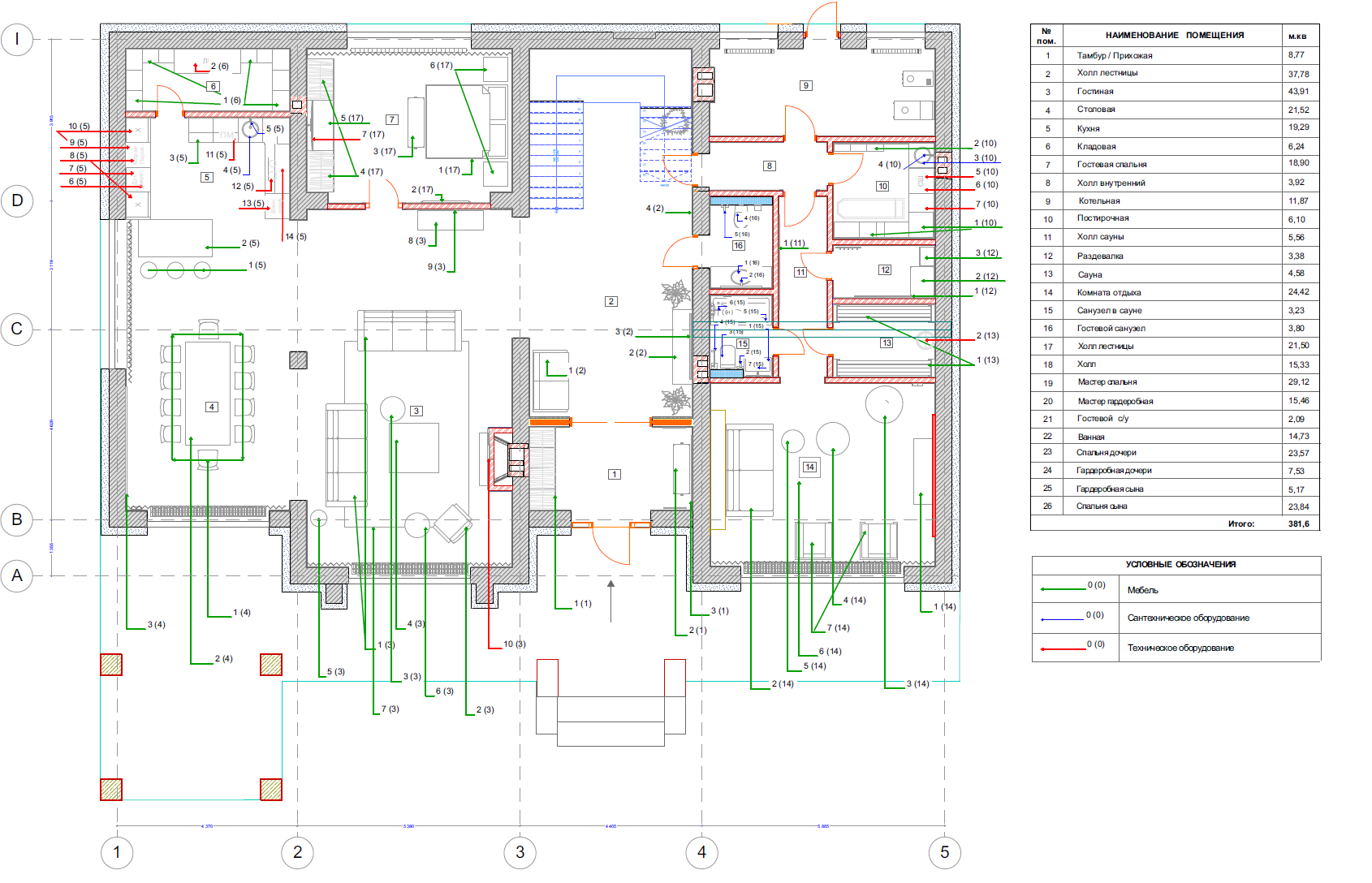Click the callout label '7 (14)'
Image resolution: width=1372 pixels, height=883 pixels.
(x=838, y=628)
